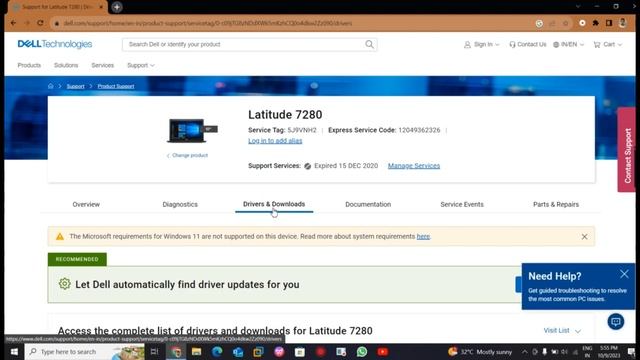The width and height of the screenshot is (640, 360).
Task: Click the Product Support breadcrumb link
Action: point(116,86)
